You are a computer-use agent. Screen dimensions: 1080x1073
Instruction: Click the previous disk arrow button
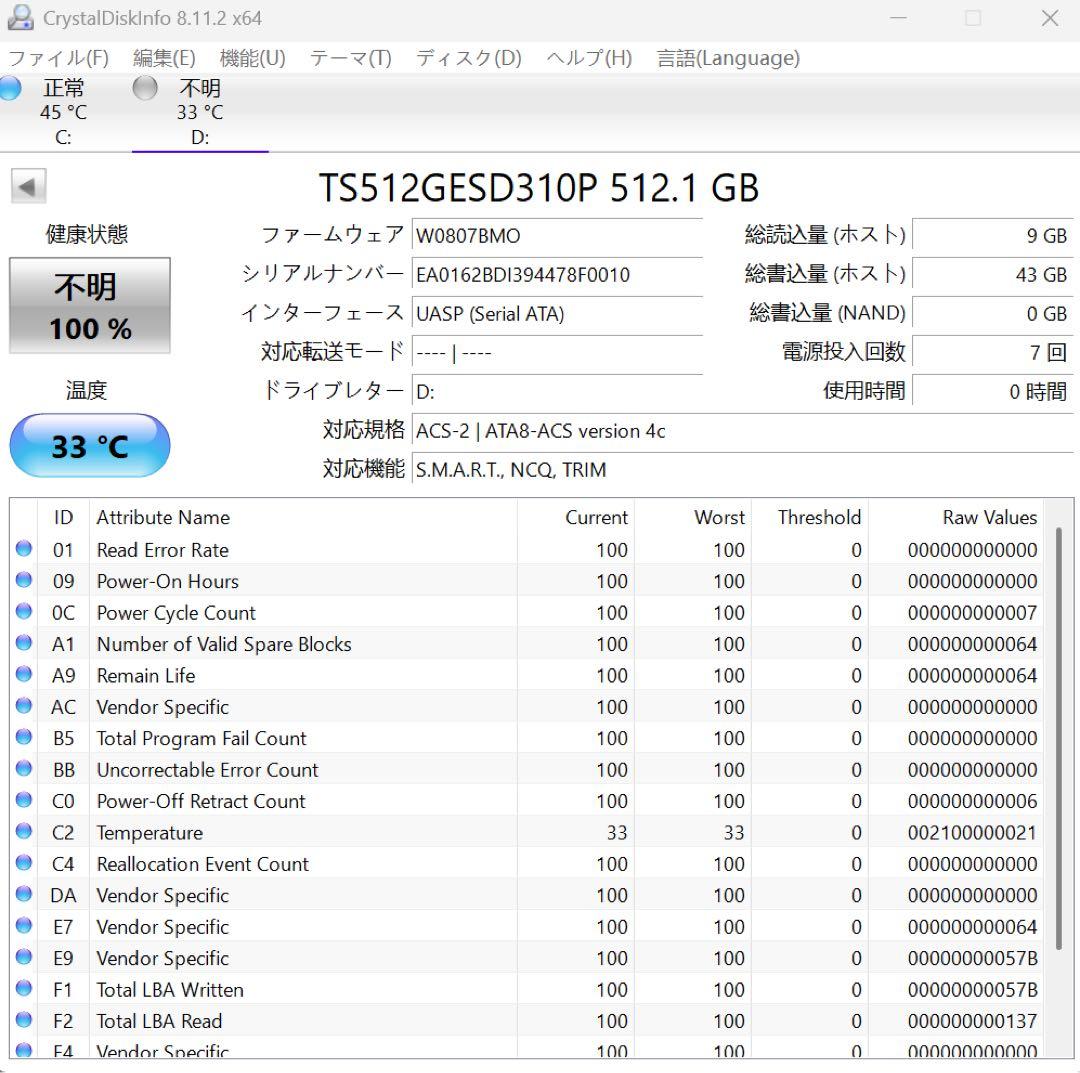pos(28,186)
